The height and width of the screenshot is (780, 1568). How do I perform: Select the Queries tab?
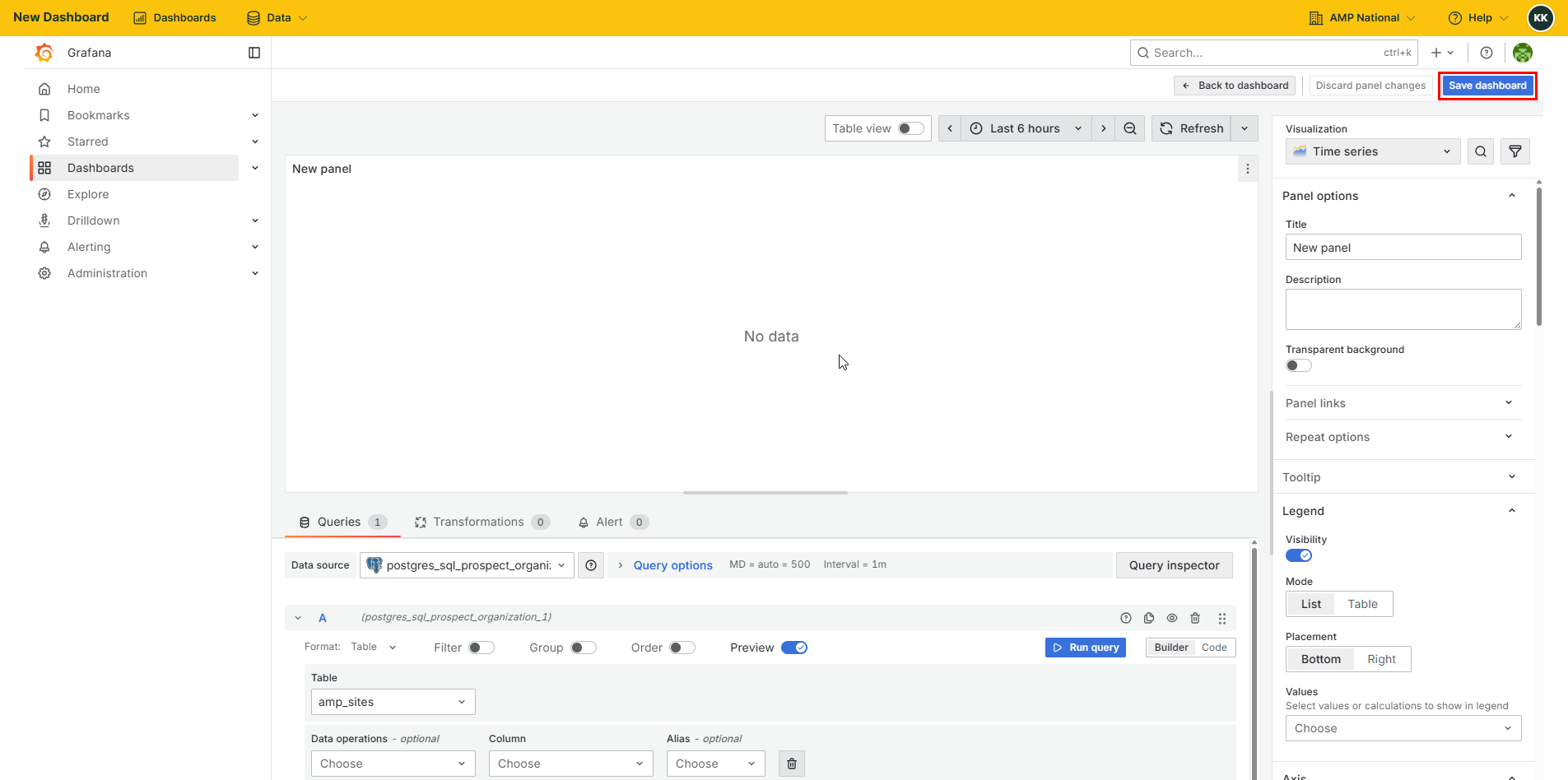click(x=342, y=522)
